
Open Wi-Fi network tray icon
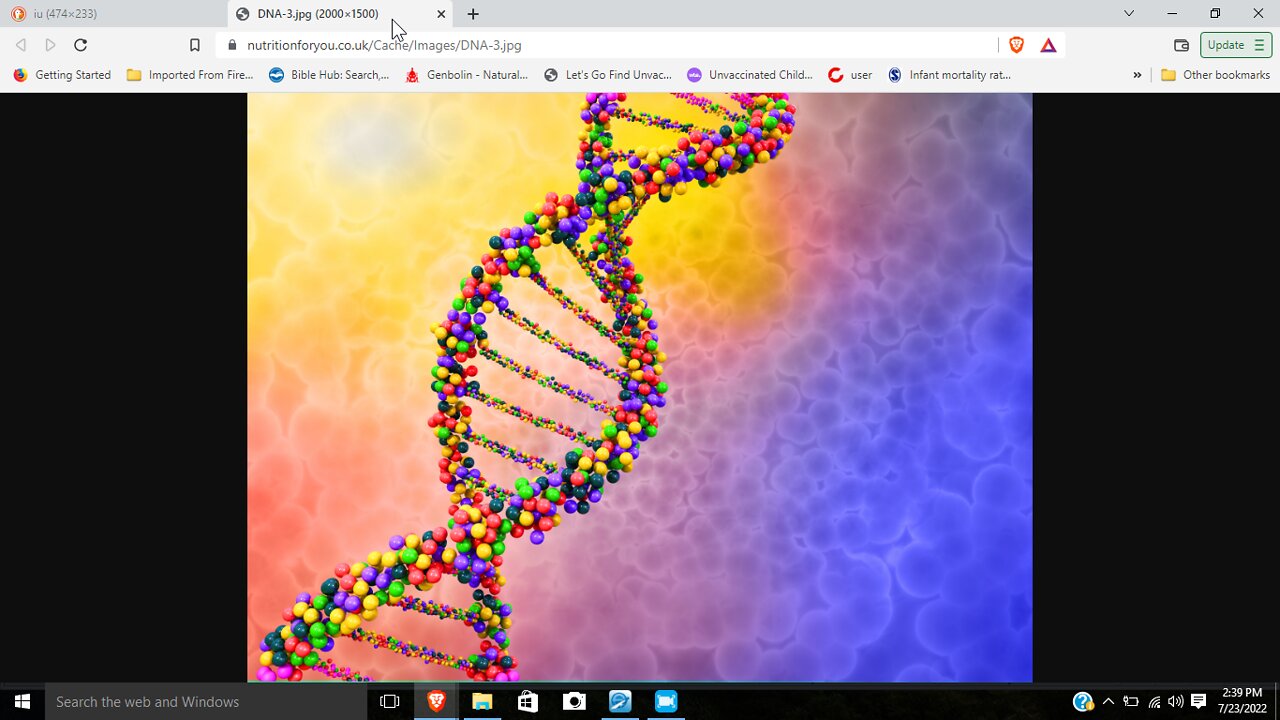click(x=1154, y=702)
